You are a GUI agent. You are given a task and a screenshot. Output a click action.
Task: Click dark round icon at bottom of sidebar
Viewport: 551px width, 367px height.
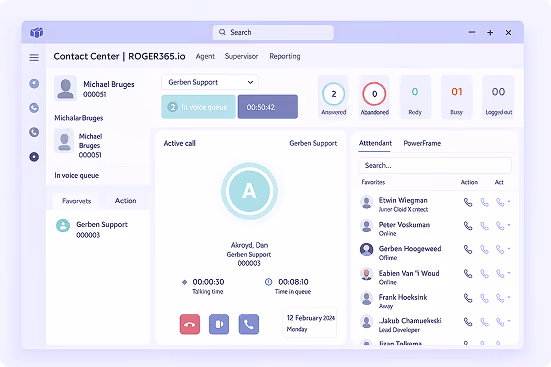(34, 156)
